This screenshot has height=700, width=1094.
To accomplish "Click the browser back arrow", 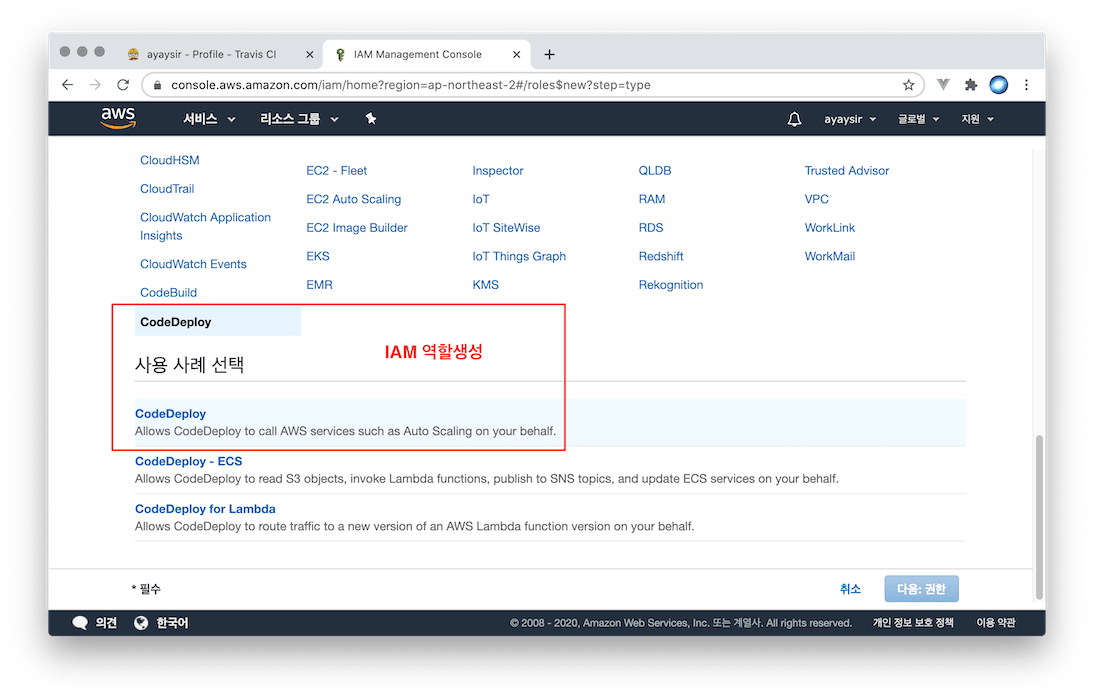I will [x=68, y=85].
